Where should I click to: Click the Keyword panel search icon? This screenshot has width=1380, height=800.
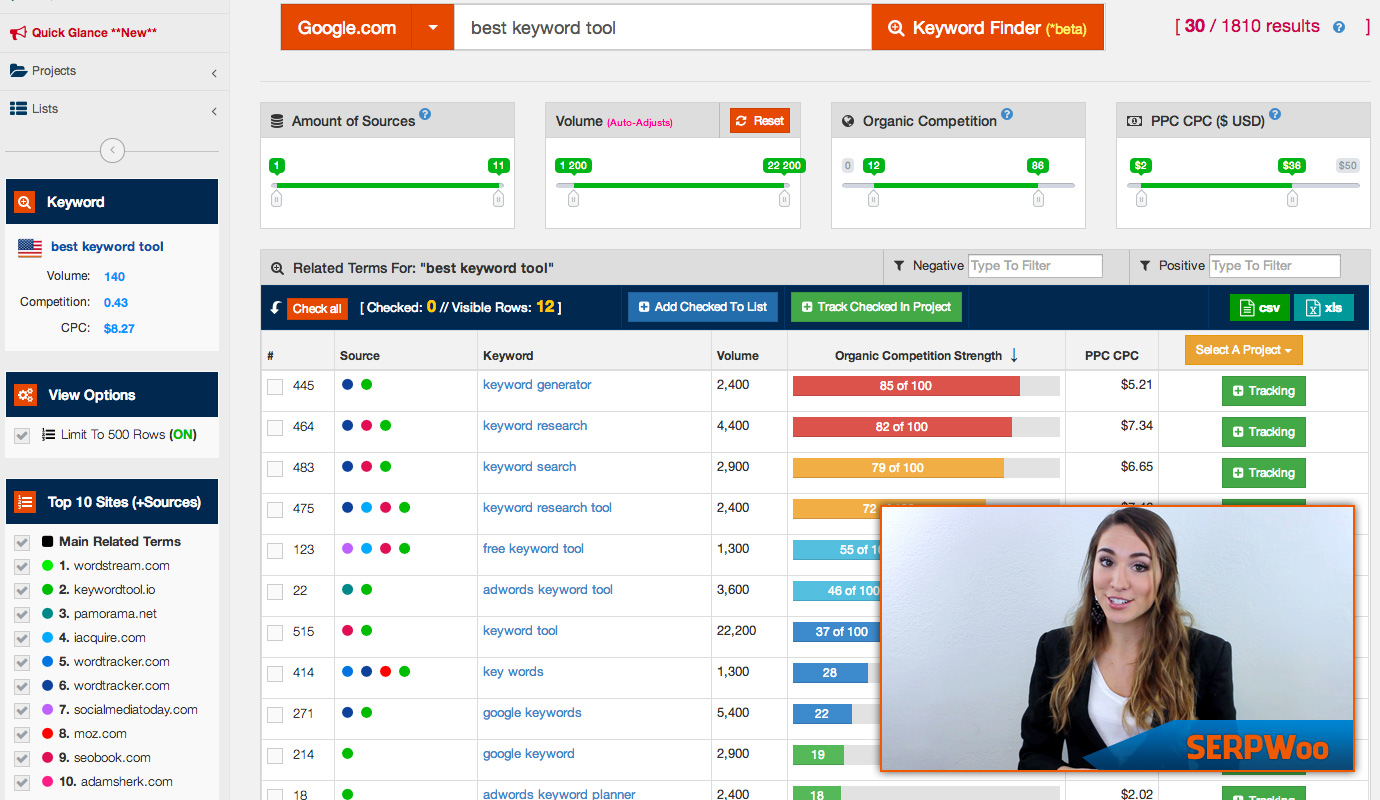(x=25, y=202)
